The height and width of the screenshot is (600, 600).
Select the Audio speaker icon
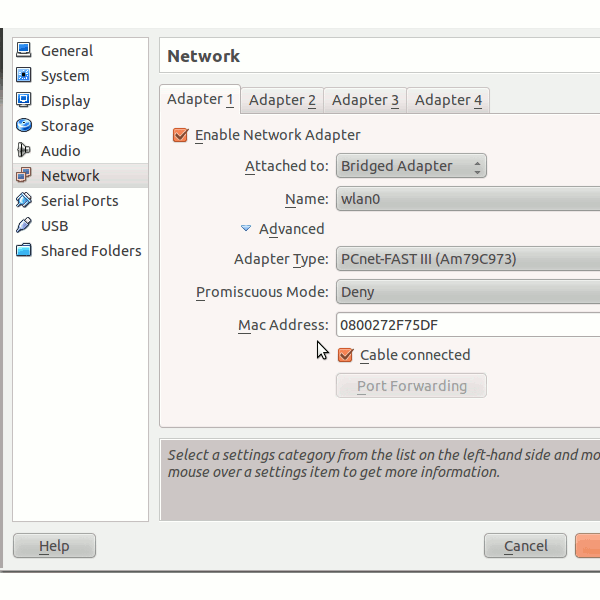point(23,151)
